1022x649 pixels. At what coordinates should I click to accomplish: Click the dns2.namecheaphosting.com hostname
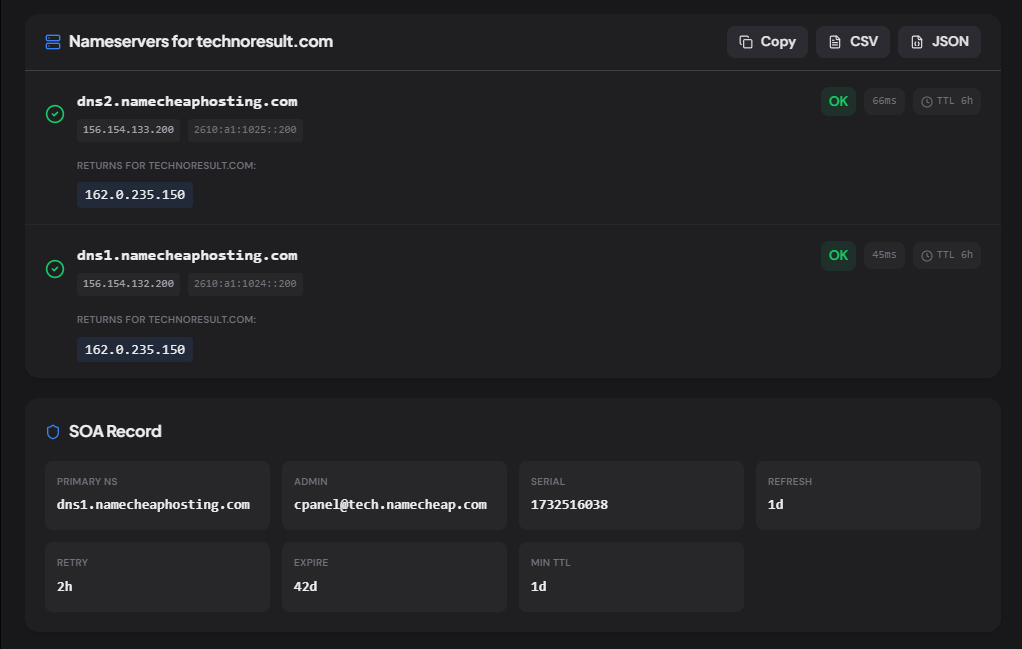click(187, 102)
